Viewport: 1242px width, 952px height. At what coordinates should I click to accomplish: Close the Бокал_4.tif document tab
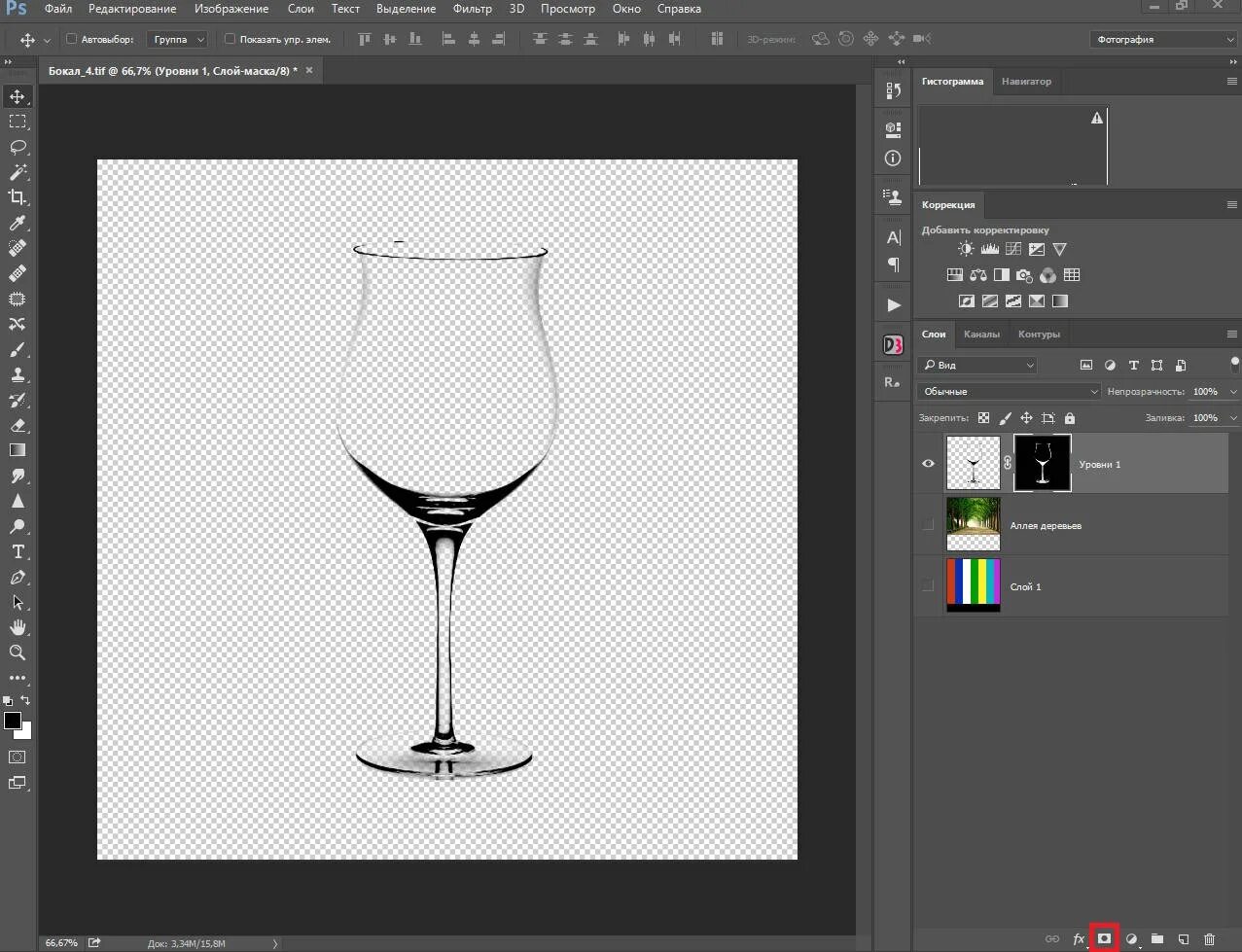tap(309, 70)
